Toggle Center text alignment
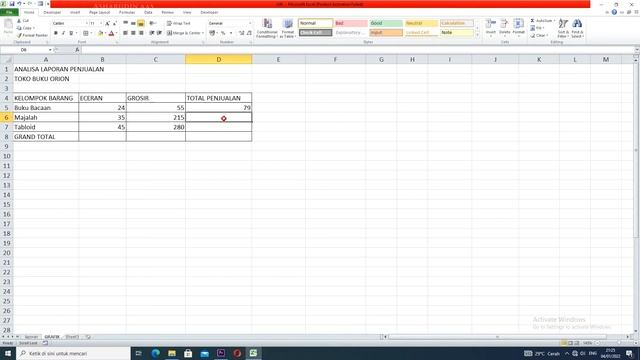 [x=133, y=33]
